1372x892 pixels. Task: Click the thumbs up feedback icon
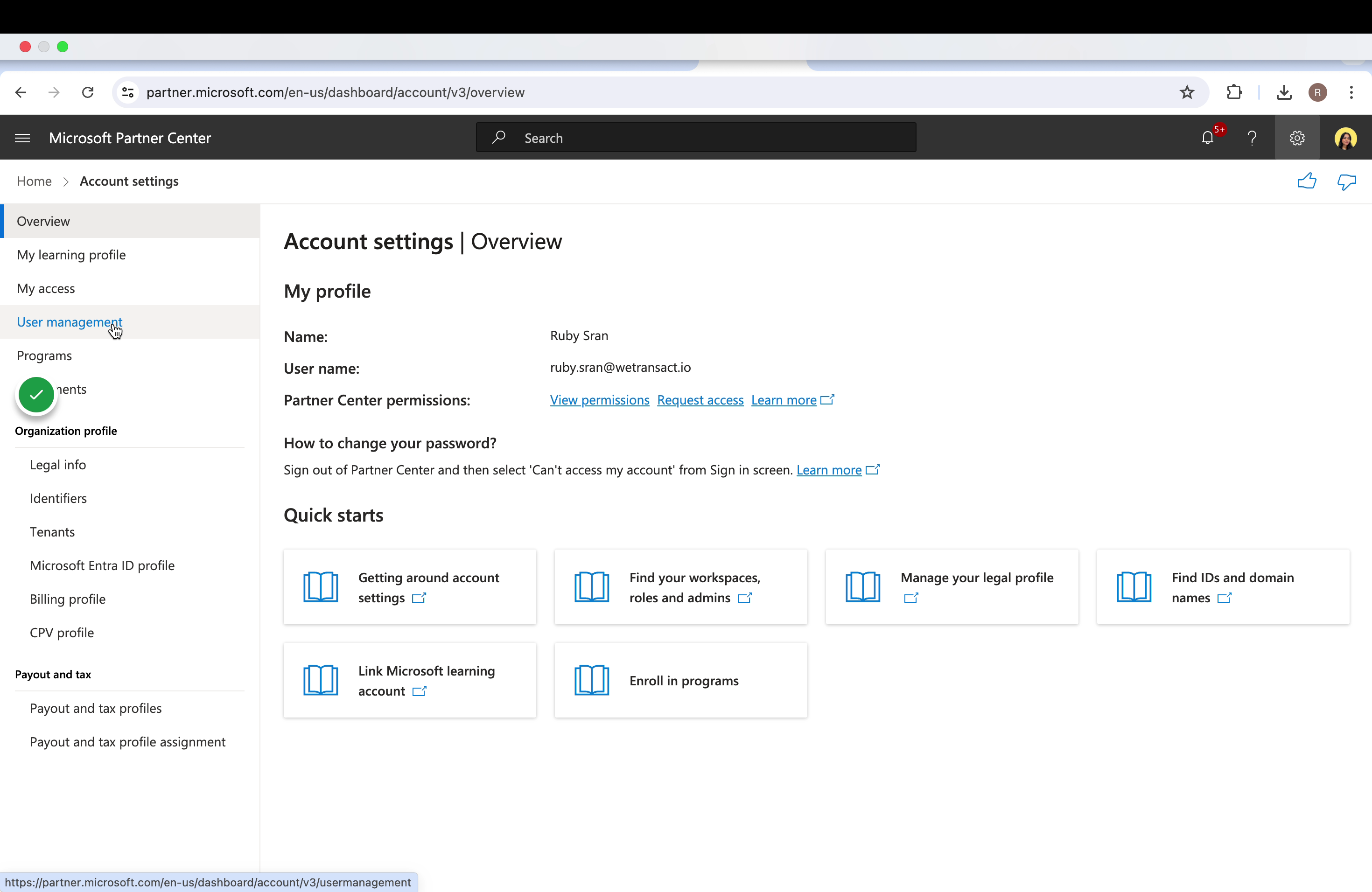(x=1307, y=181)
